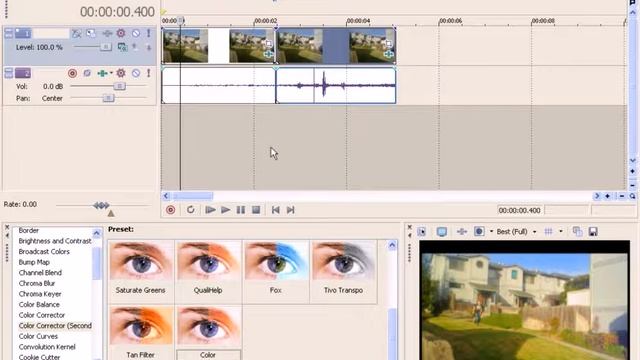Click compositing mode icon beside Level slider

coord(122,47)
